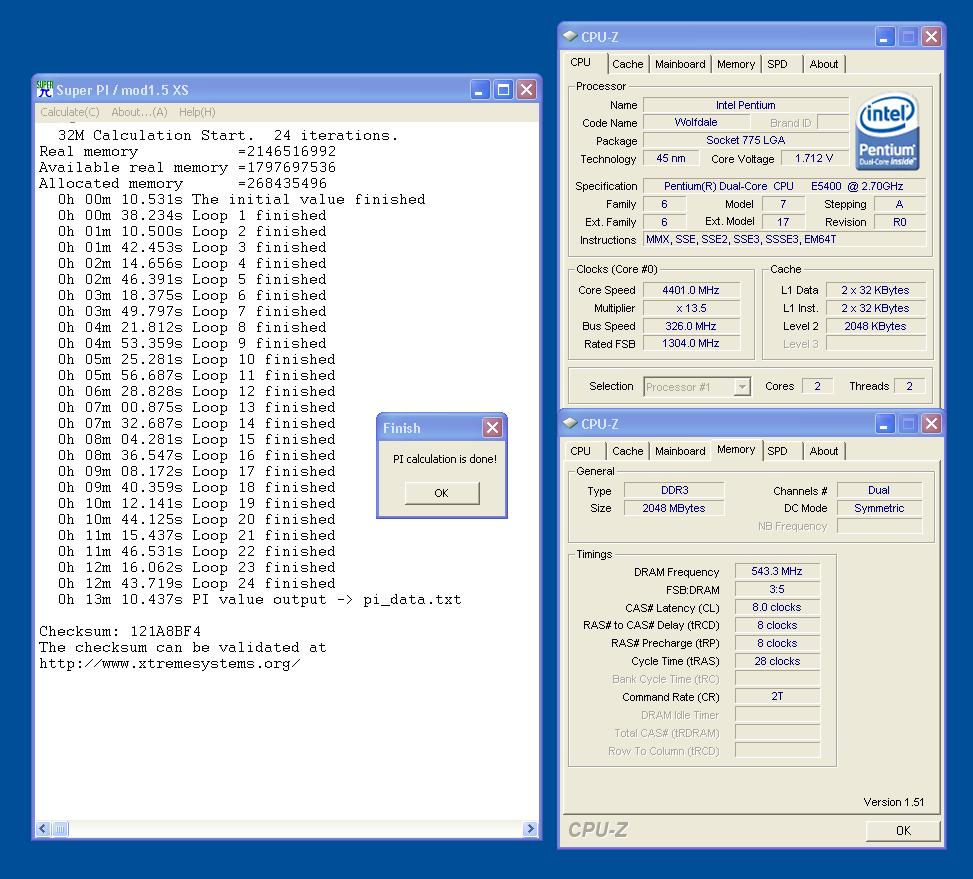This screenshot has width=973, height=879.
Task: Select the CPU tab in top CPU-Z window
Action: 581,63
